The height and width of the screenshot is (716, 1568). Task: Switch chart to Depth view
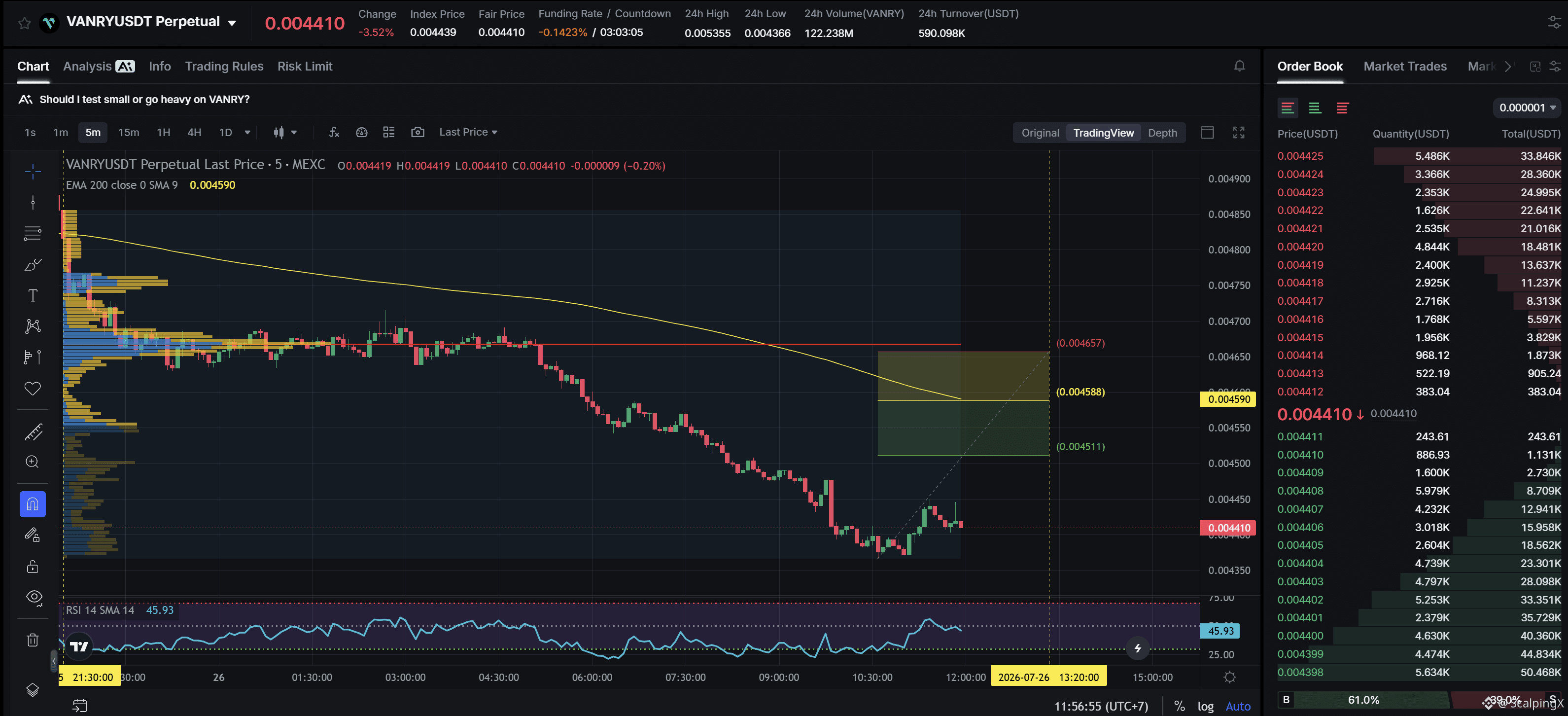tap(1162, 133)
